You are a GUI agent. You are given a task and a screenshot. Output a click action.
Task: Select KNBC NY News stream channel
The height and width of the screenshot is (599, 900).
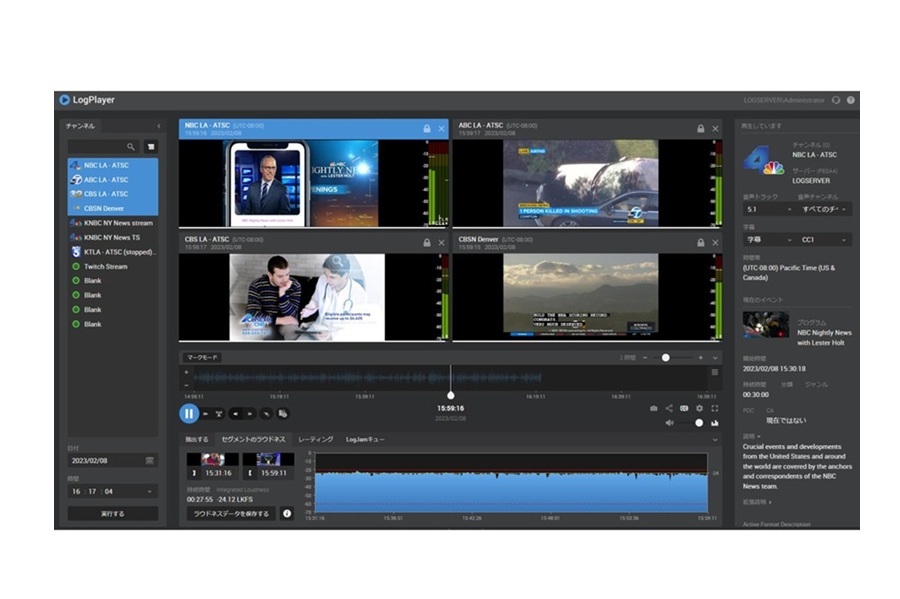[113, 223]
